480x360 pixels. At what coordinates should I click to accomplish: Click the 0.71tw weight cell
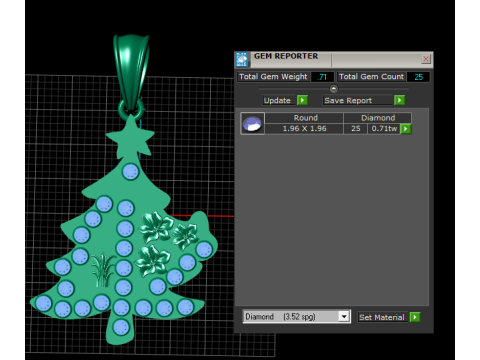[384, 129]
